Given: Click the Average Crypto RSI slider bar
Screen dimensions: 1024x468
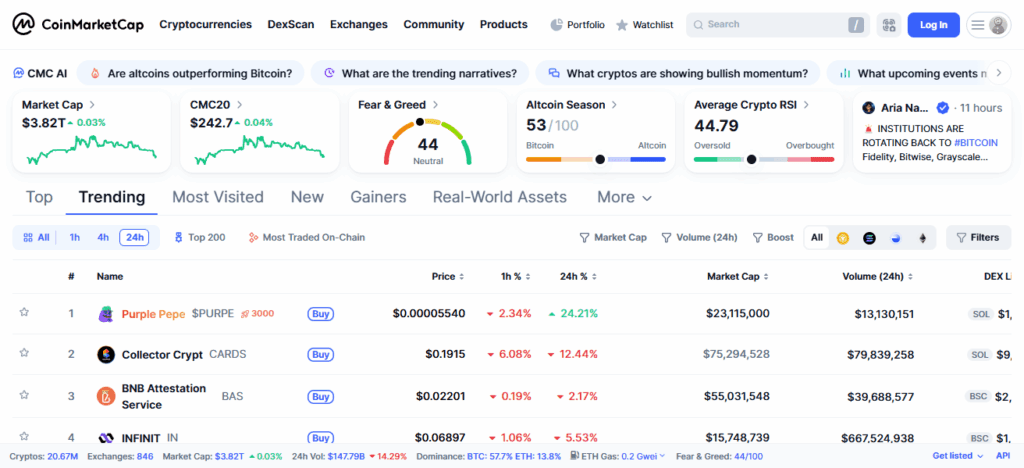Looking at the screenshot, I should (x=763, y=159).
